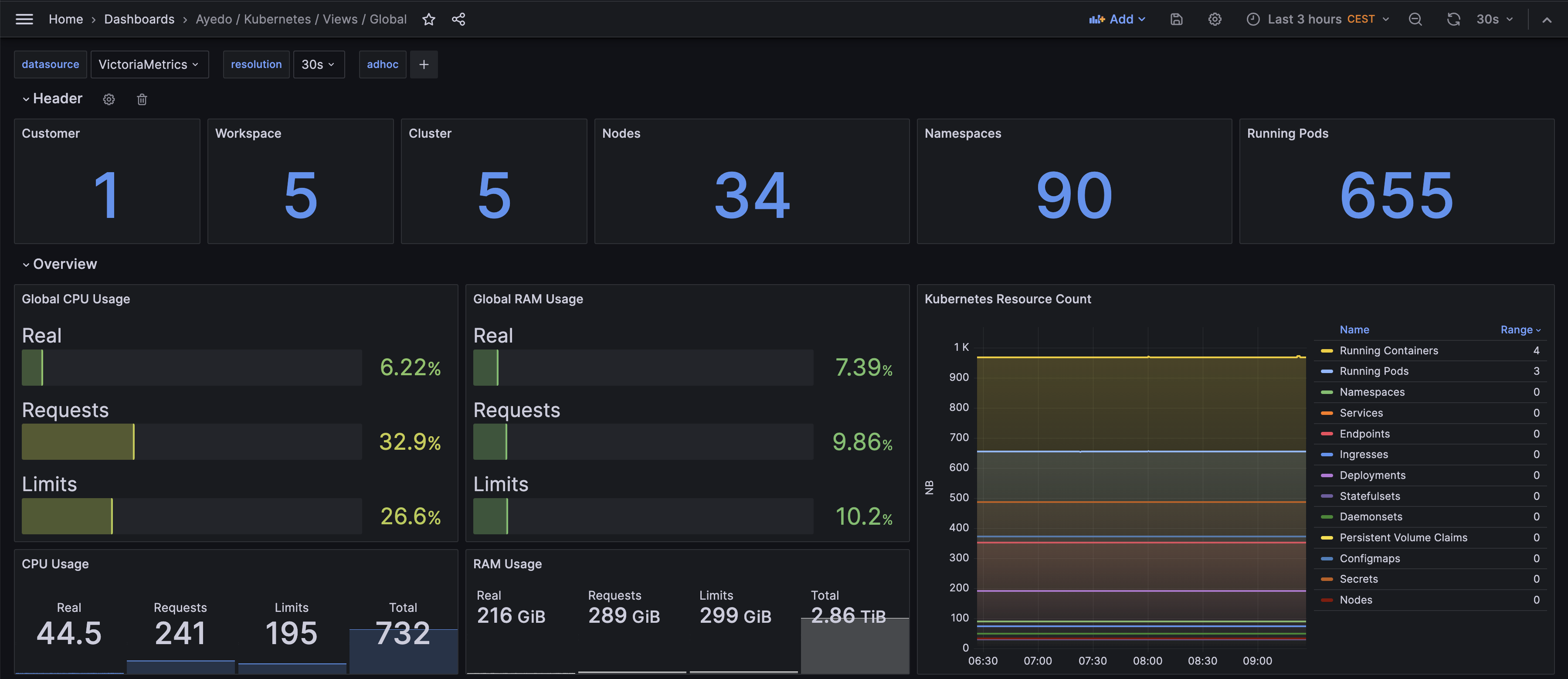Collapse the Header row

pos(52,98)
